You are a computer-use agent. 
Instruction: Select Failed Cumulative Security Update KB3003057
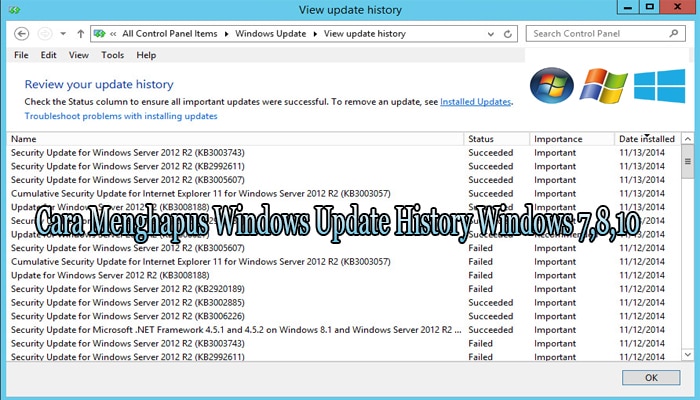coord(344,262)
